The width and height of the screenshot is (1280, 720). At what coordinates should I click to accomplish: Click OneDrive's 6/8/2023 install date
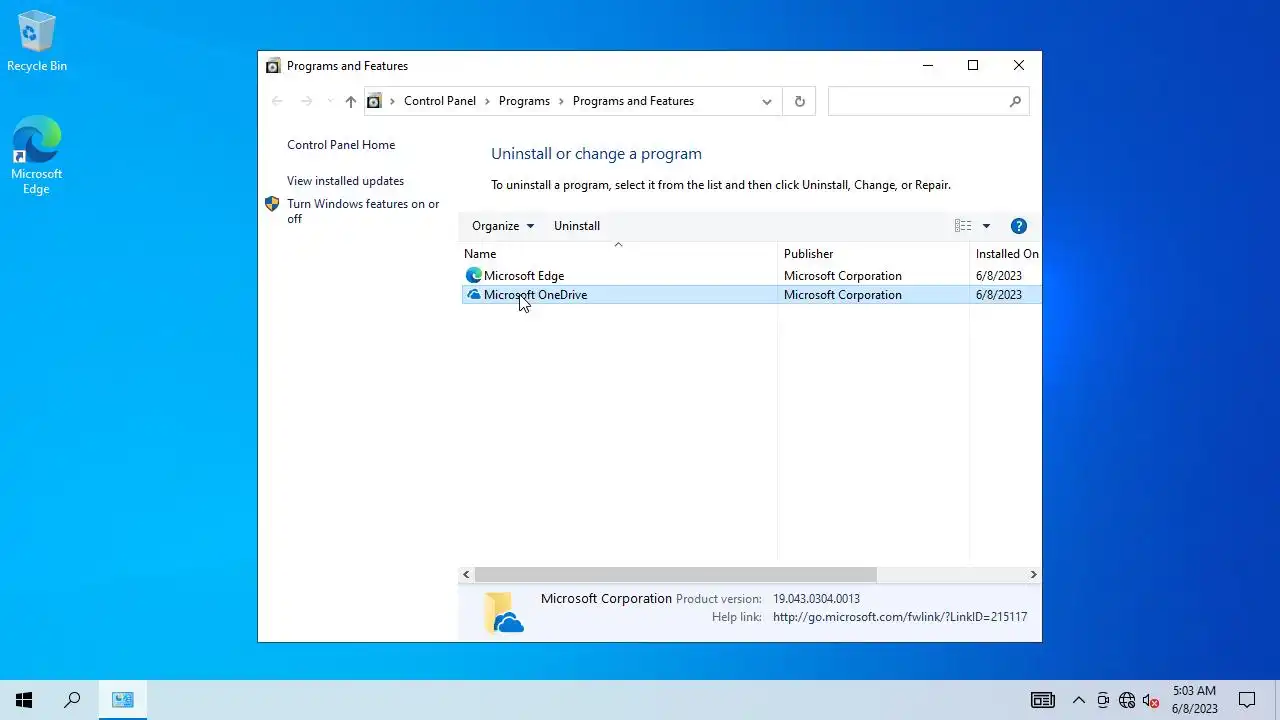999,295
